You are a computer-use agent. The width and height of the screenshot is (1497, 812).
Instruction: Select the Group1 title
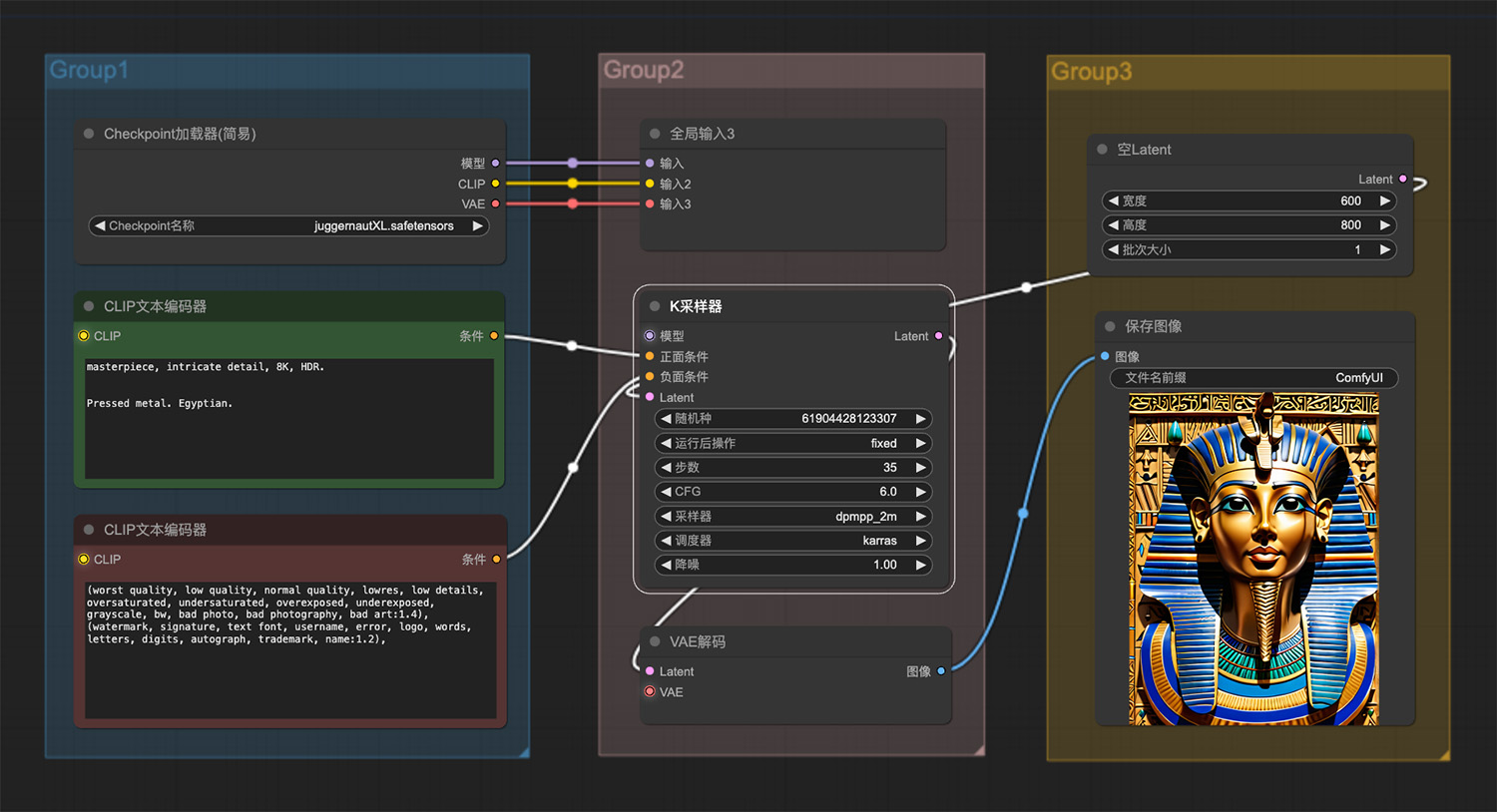click(89, 70)
